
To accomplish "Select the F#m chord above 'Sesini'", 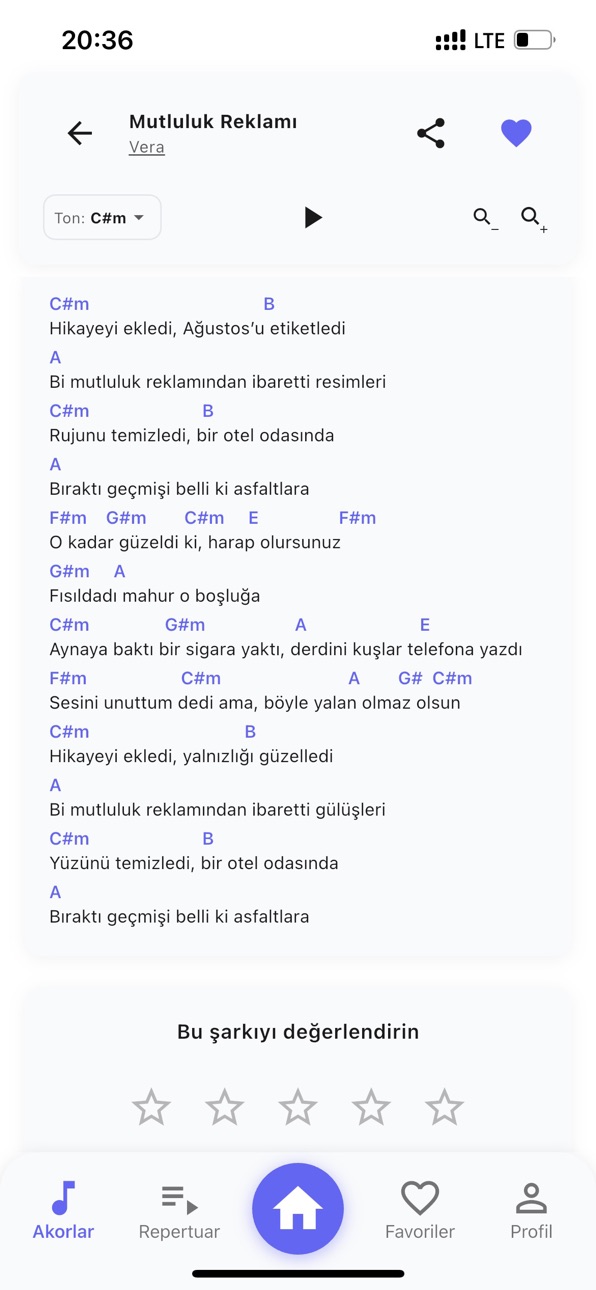I will click(68, 678).
